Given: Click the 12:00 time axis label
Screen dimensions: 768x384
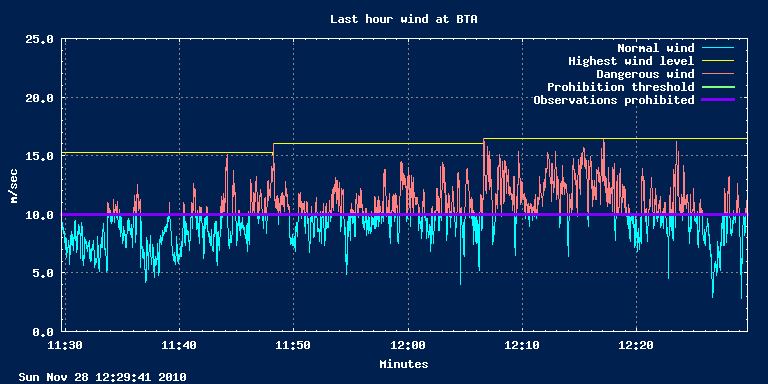Looking at the screenshot, I should click(x=408, y=345).
